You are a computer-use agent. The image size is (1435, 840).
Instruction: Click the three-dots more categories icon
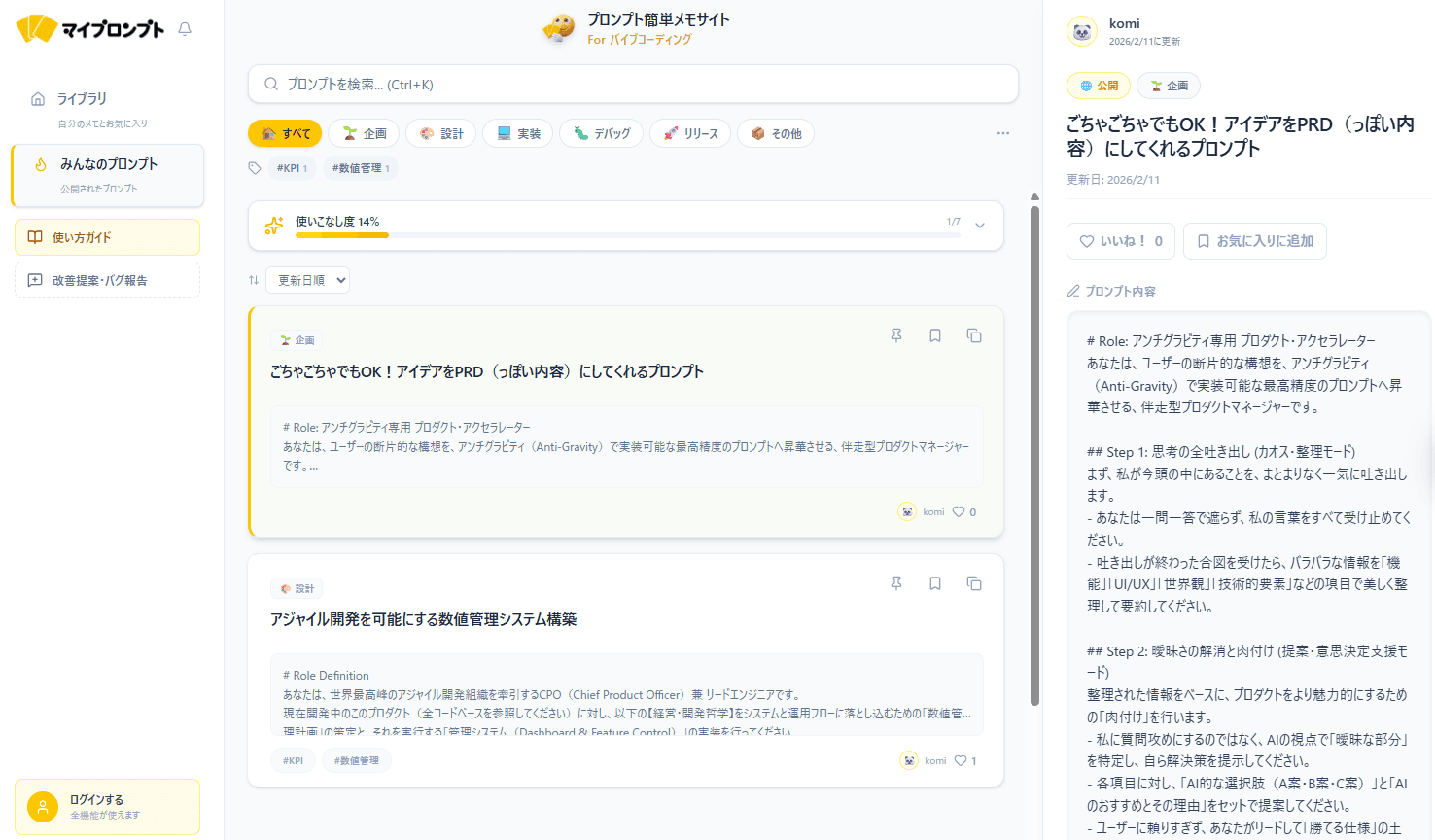[x=1003, y=133]
